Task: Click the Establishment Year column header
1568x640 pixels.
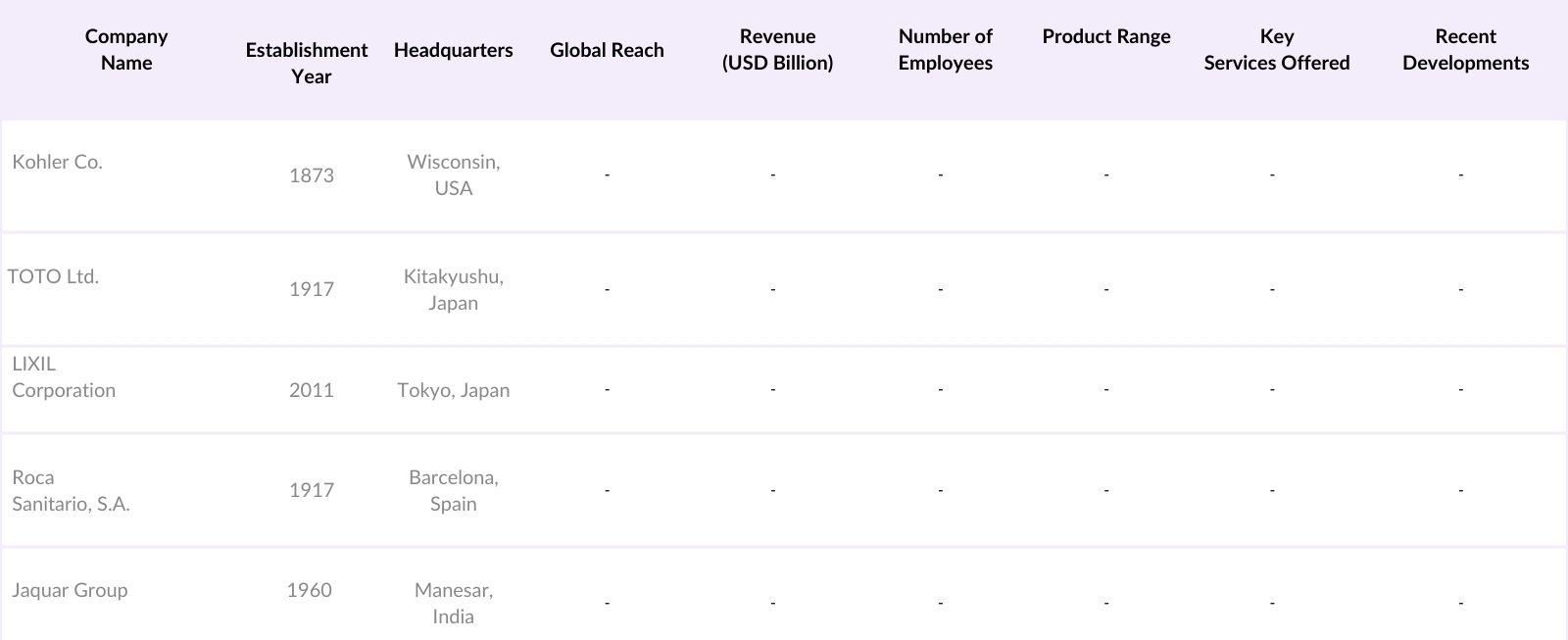Action: click(x=307, y=63)
